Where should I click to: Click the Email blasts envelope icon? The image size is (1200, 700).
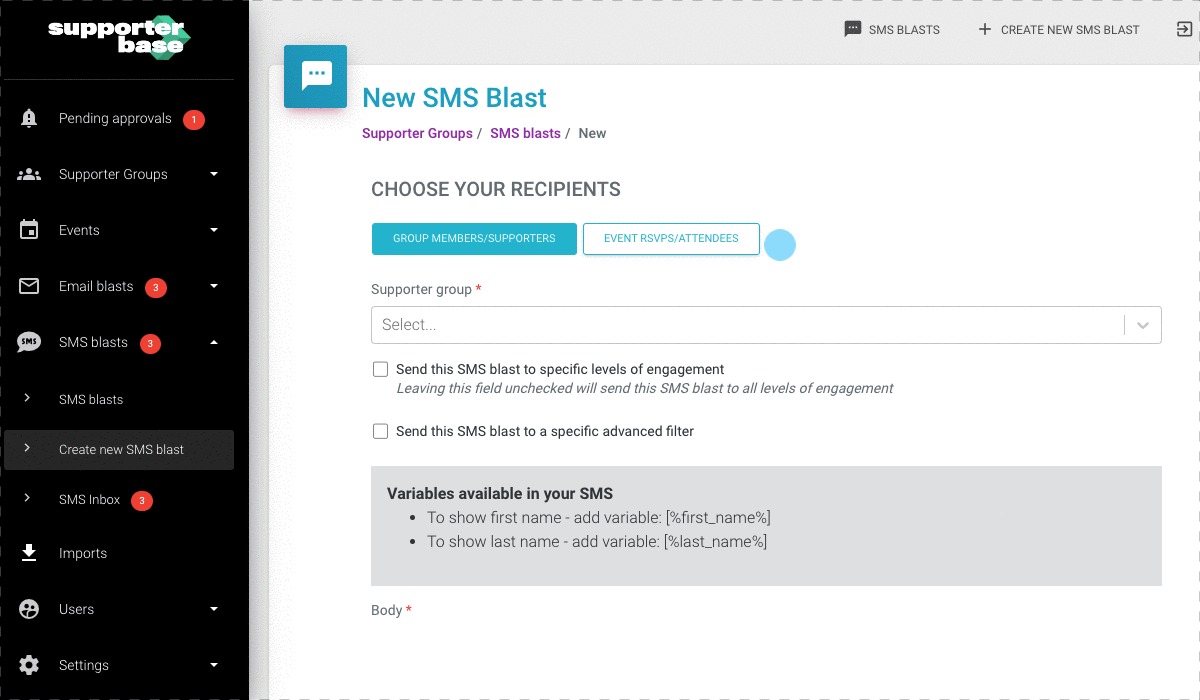click(29, 286)
